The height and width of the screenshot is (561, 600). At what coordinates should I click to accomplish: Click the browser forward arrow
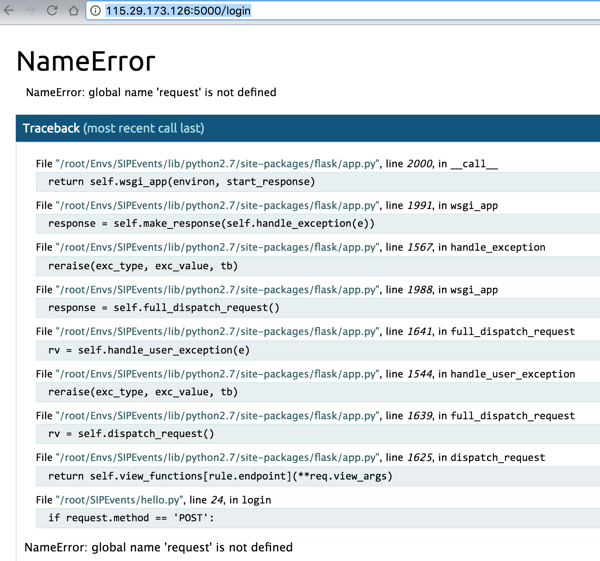coord(31,11)
